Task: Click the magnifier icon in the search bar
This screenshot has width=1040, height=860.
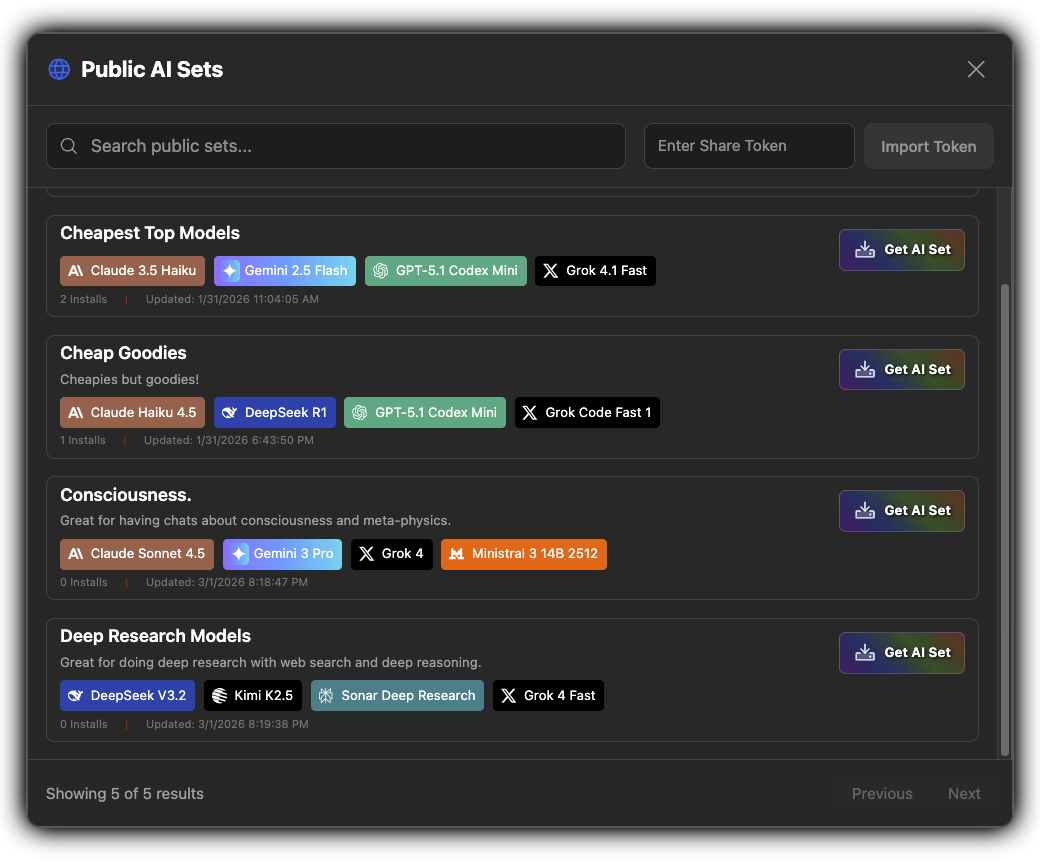Action: (68, 146)
